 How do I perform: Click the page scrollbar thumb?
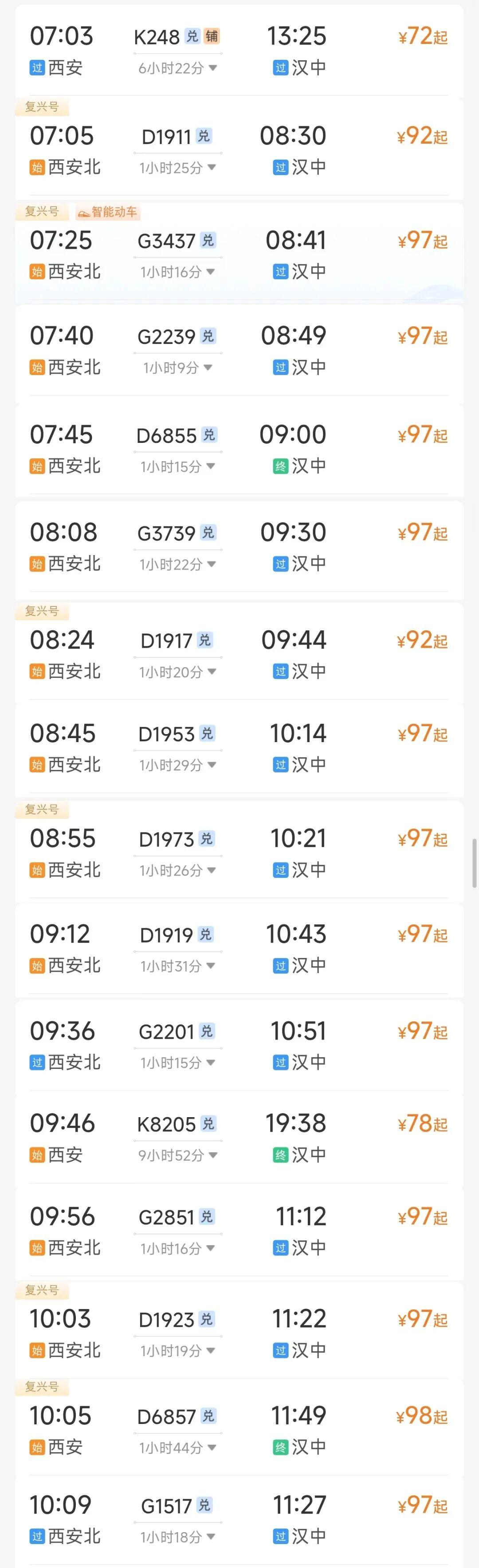[474, 863]
